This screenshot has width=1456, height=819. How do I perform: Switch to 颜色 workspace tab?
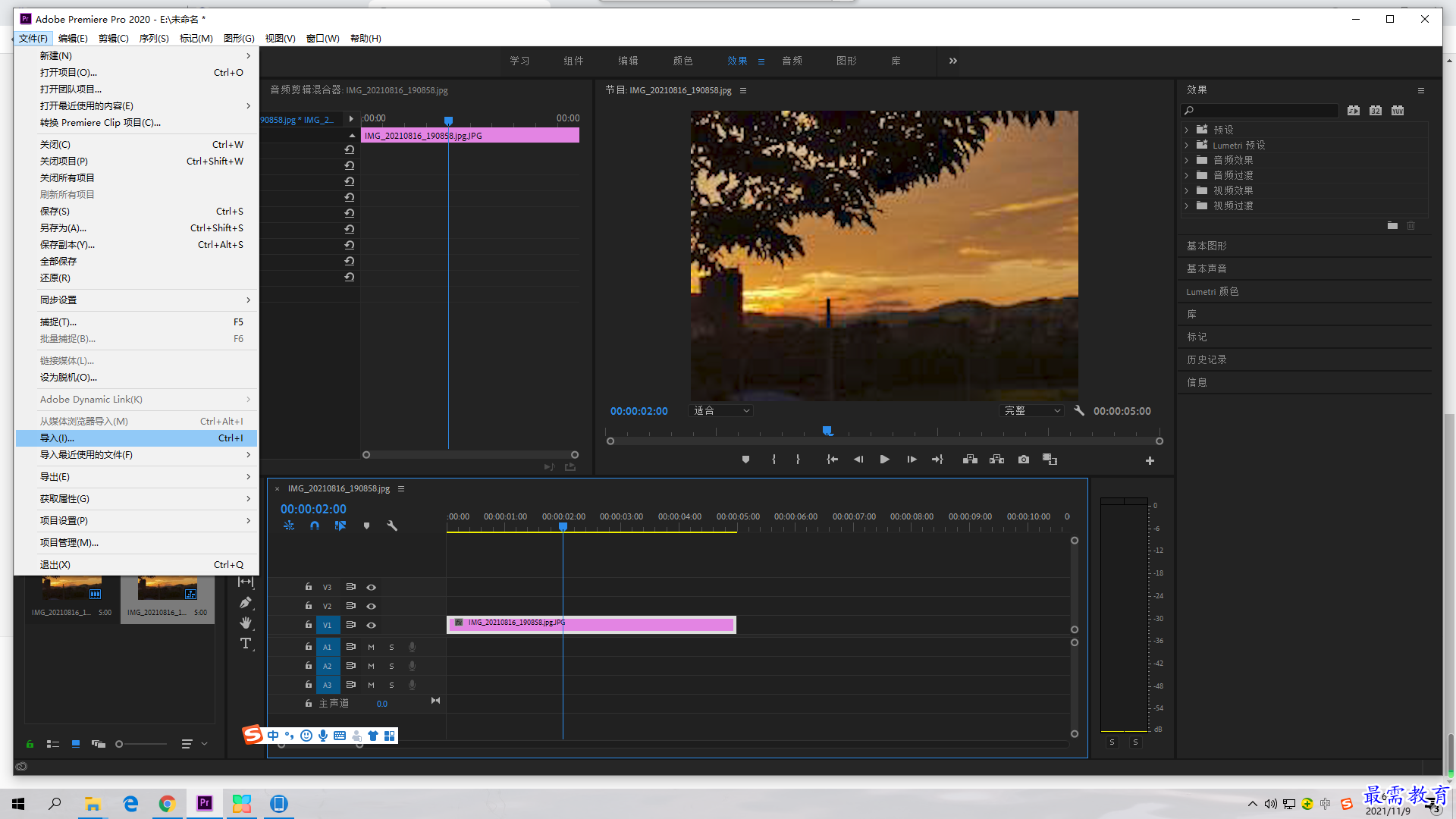pyautogui.click(x=682, y=61)
